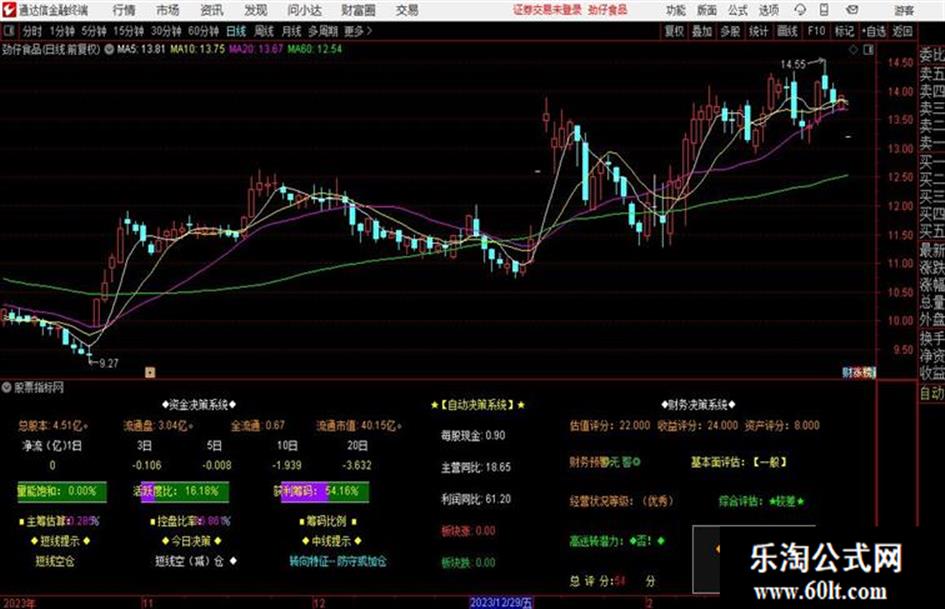This screenshot has width=945, height=609.
Task: Click the MA20: 13.67 indicator label
Action: (256, 49)
